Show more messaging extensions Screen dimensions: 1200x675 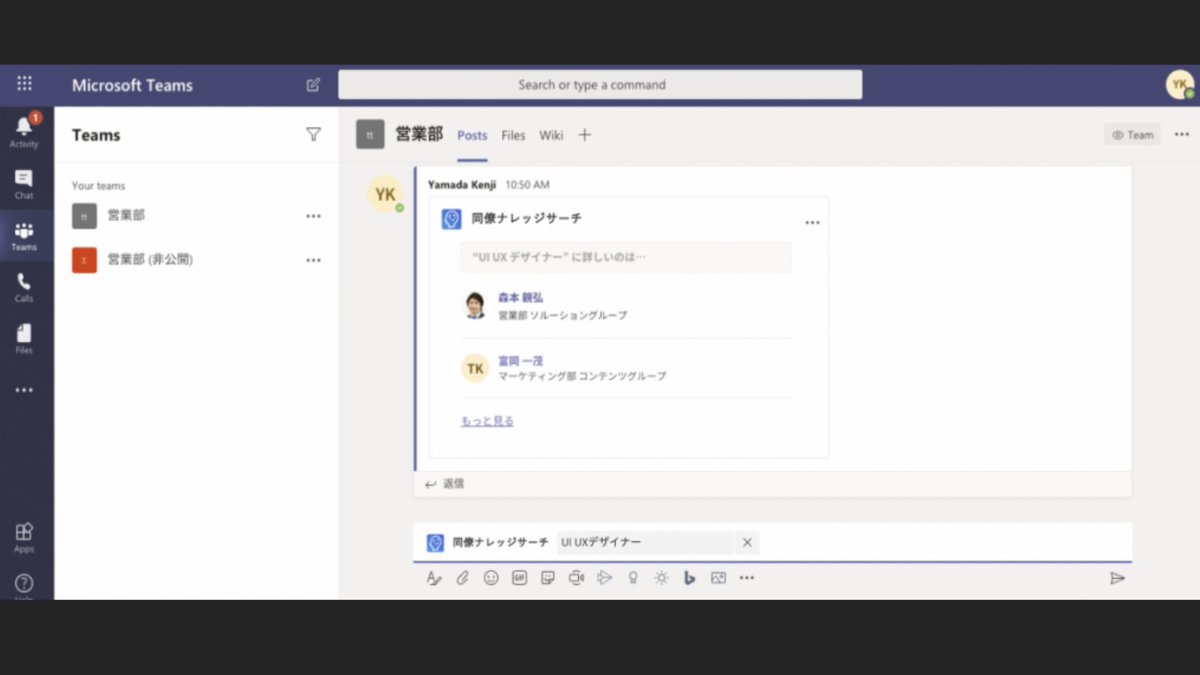(x=747, y=578)
